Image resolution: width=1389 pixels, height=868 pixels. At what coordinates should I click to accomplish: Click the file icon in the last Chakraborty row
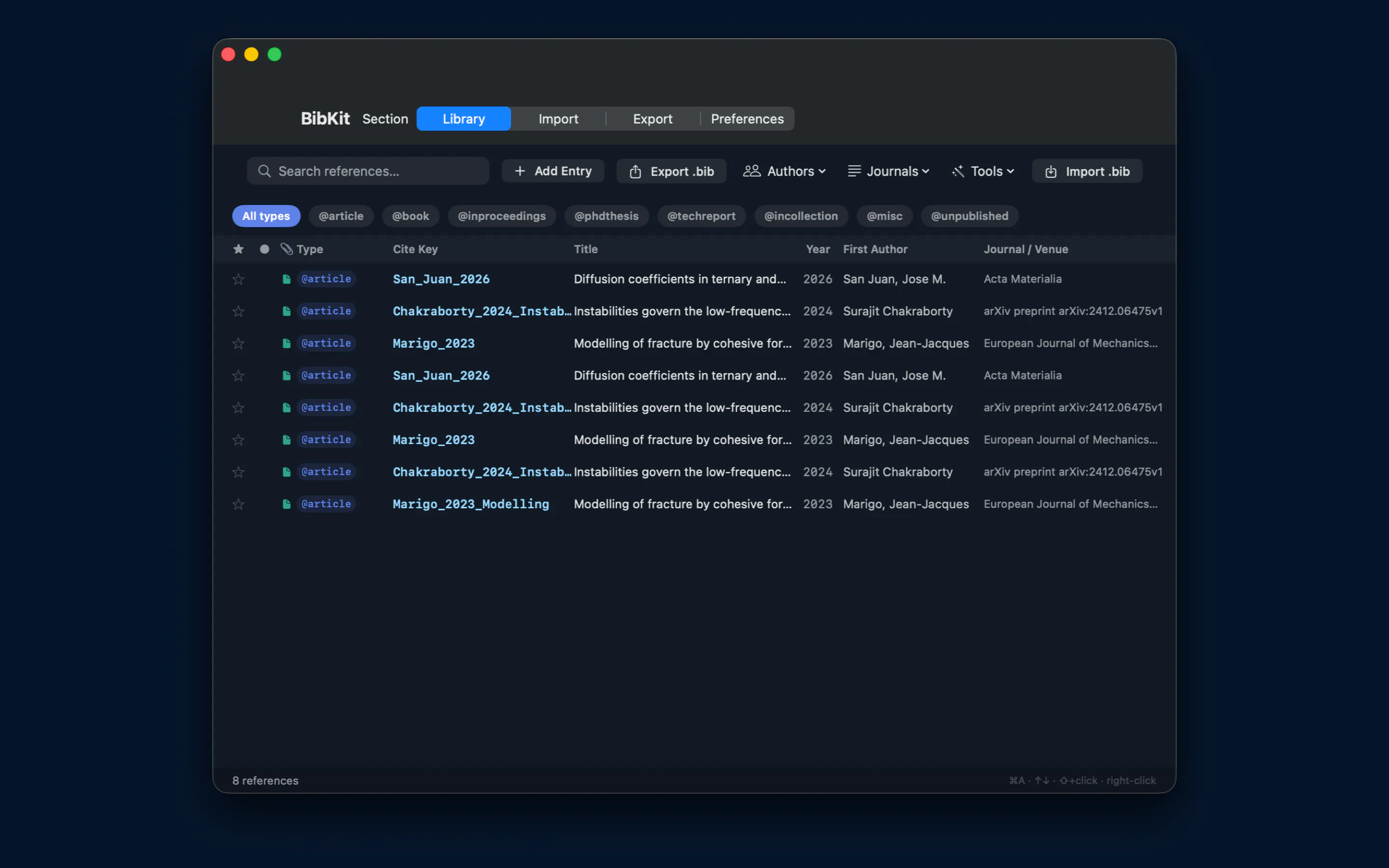(286, 472)
